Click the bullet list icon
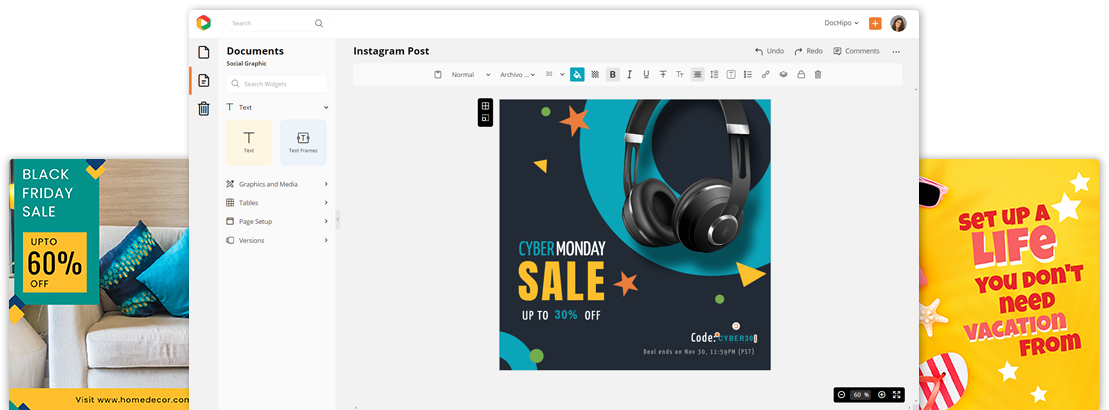Image resolution: width=1109 pixels, height=410 pixels. coord(748,75)
